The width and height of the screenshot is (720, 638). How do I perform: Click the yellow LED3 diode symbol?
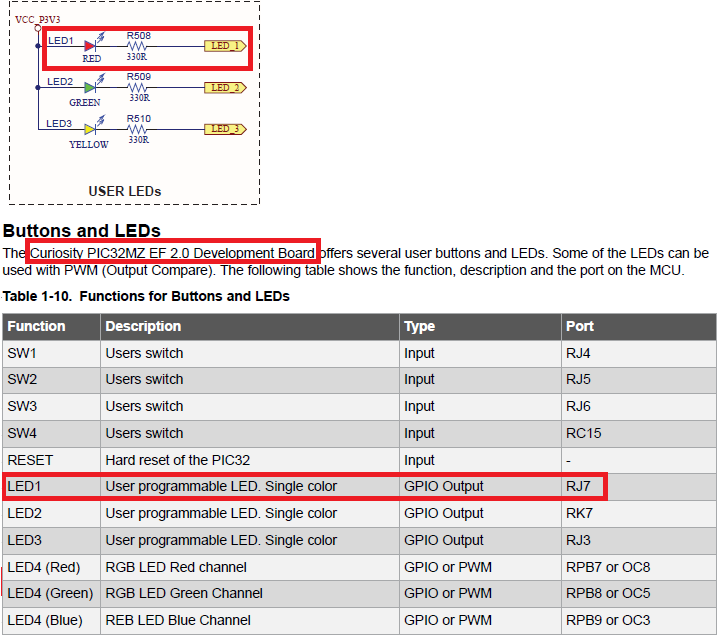pos(91,129)
